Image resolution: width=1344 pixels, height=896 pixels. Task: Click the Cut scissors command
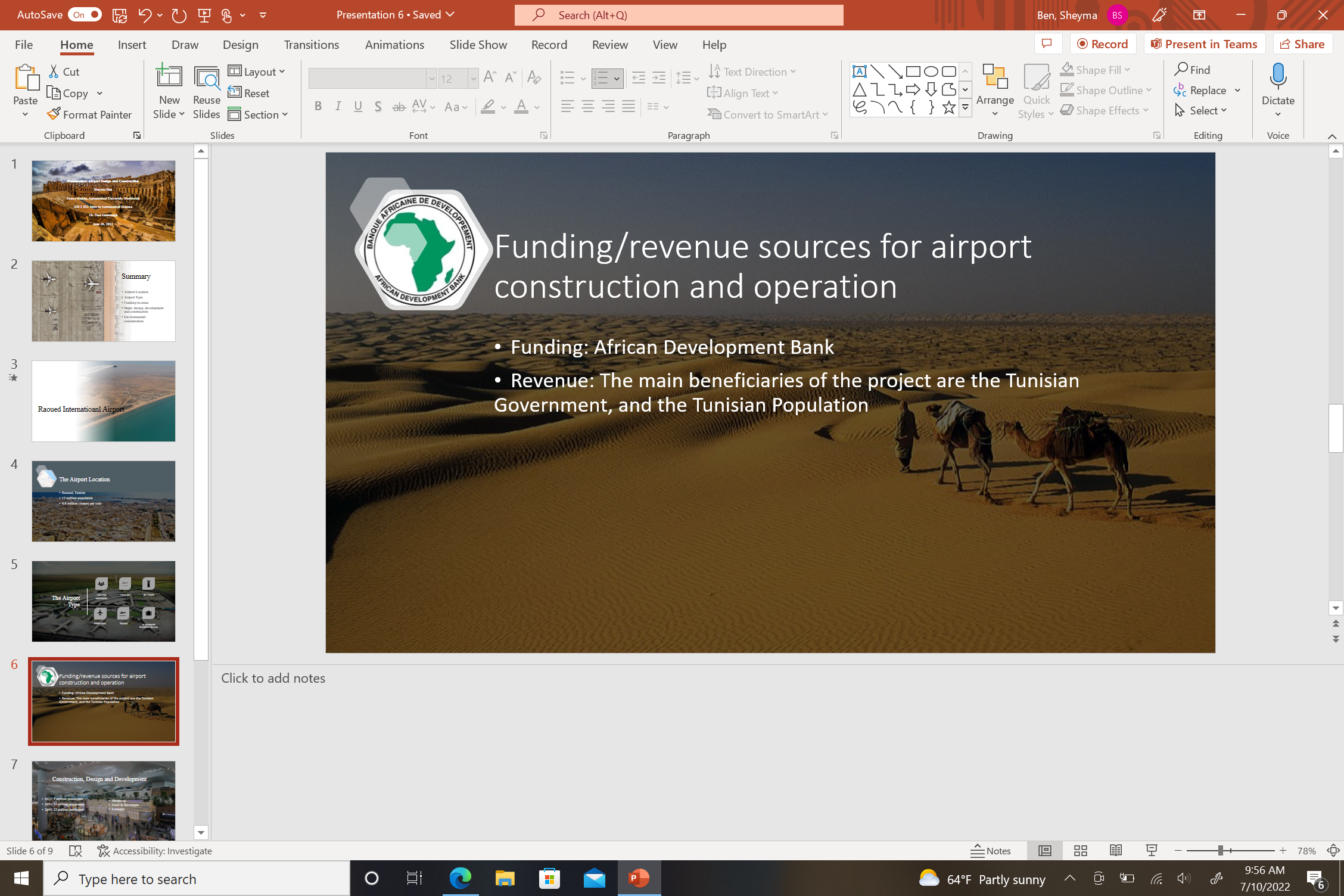(x=63, y=71)
